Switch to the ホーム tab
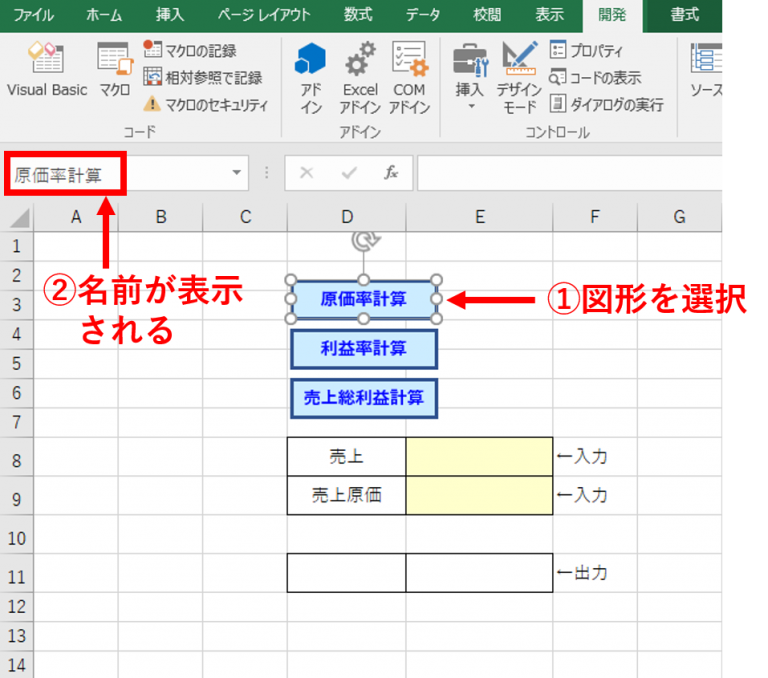 [x=105, y=15]
